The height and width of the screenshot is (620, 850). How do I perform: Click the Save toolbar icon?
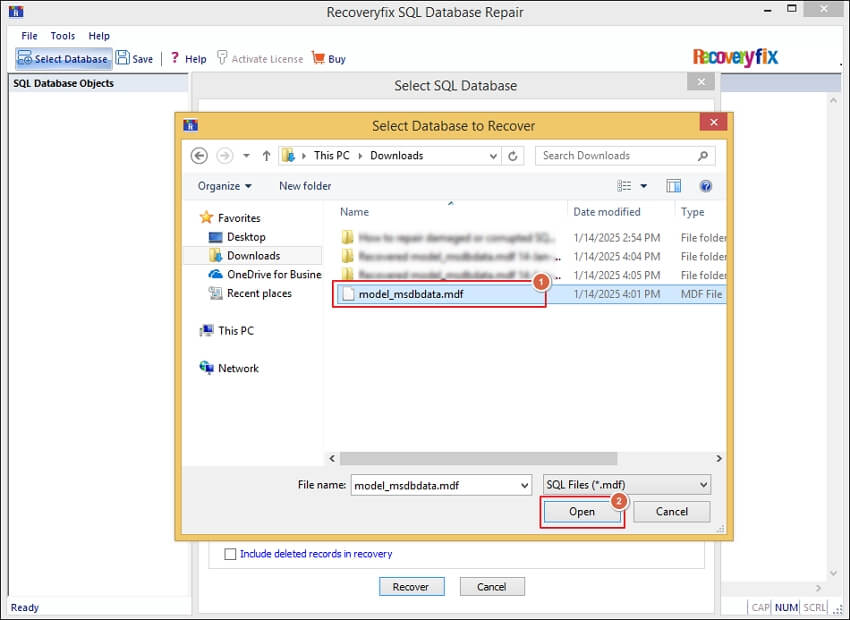pyautogui.click(x=123, y=58)
